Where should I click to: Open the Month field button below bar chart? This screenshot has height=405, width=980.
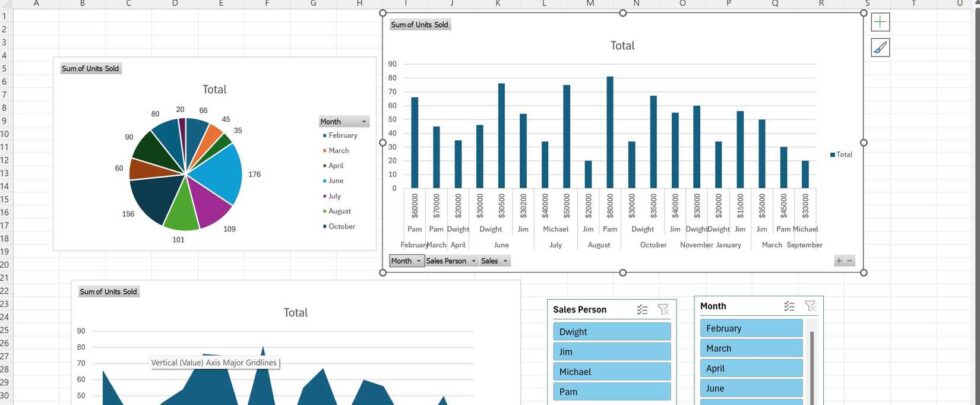405,261
